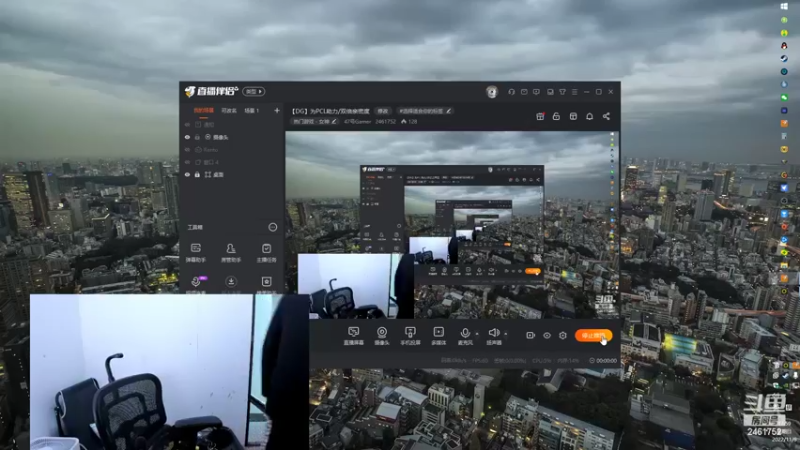Select the camera source row

coord(232,137)
